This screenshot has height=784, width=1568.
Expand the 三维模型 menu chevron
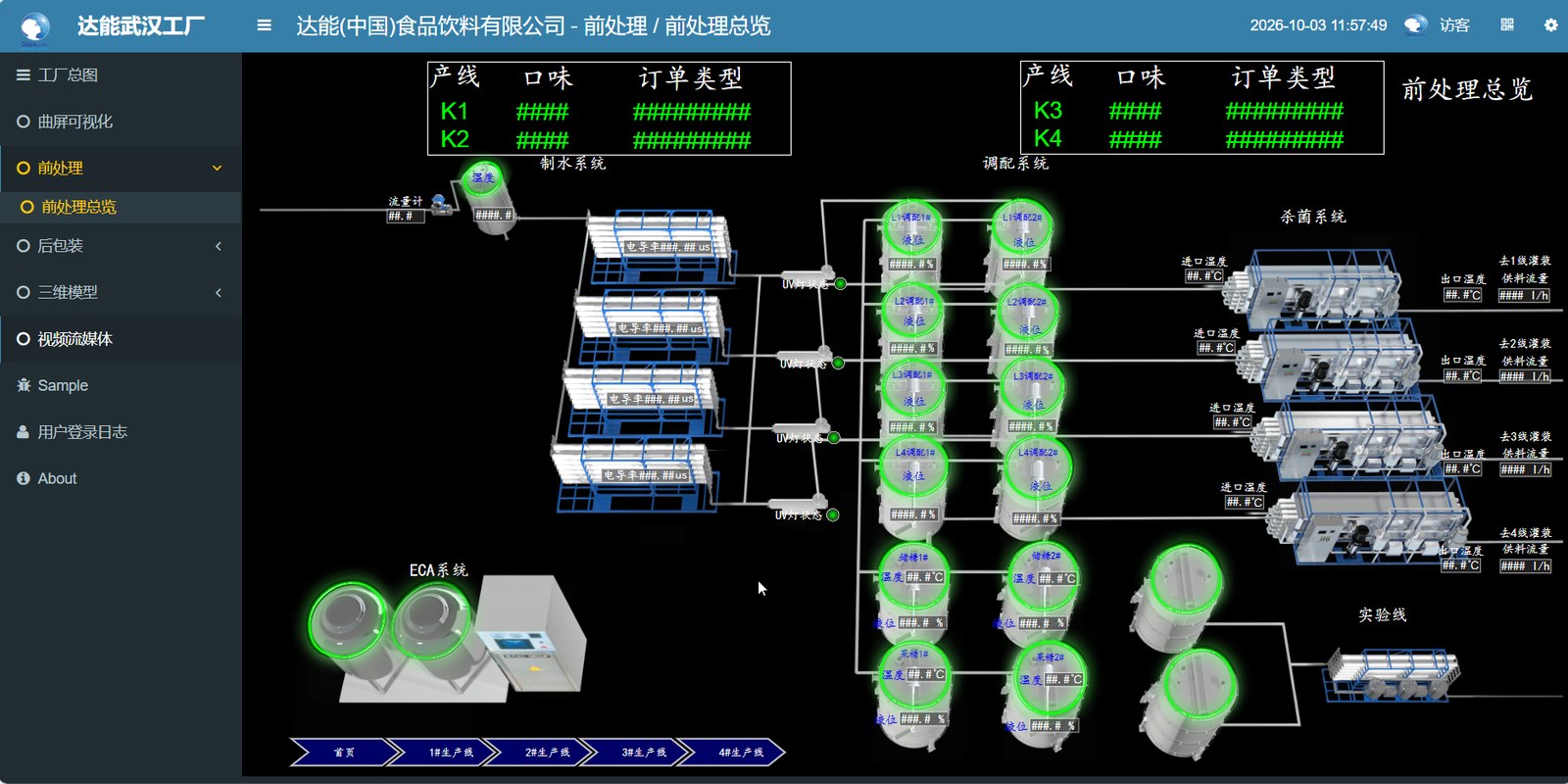(x=218, y=292)
